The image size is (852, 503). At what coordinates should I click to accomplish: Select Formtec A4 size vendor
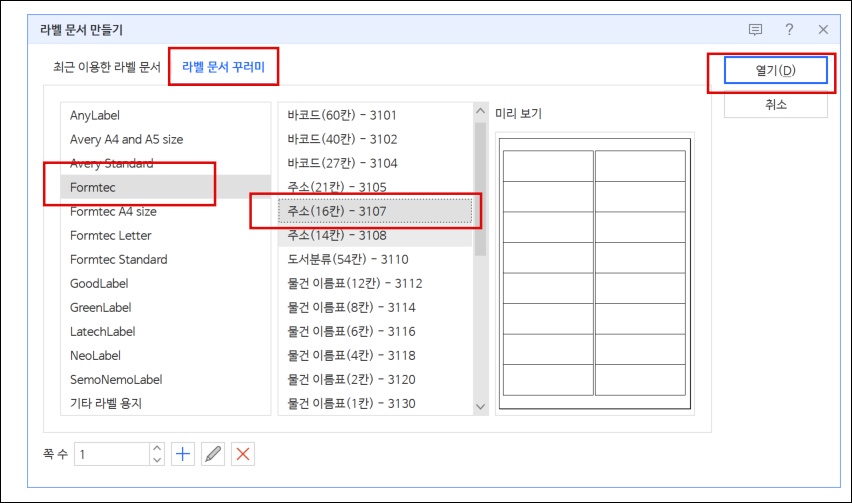[x=166, y=211]
